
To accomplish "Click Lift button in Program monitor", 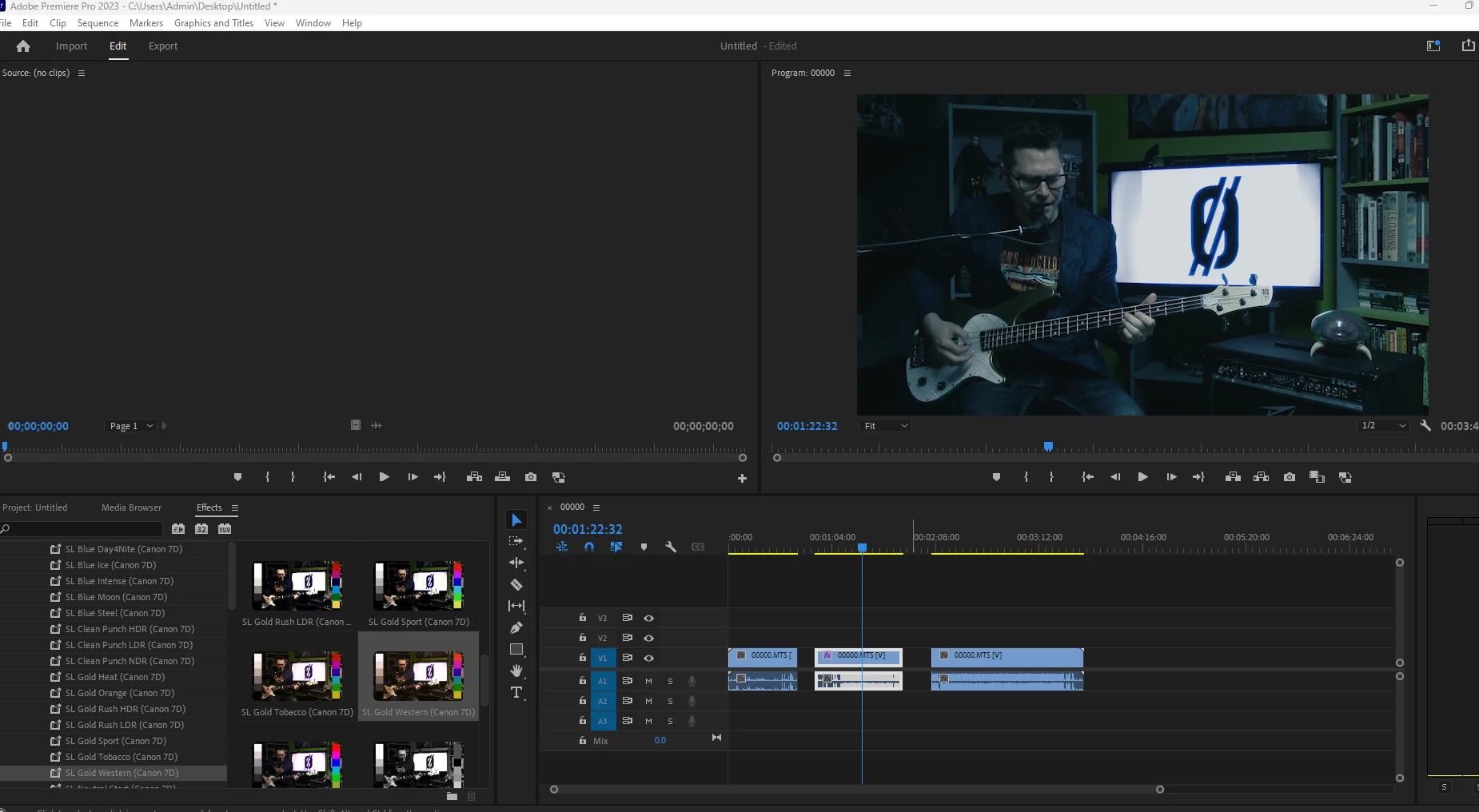I will click(1233, 477).
